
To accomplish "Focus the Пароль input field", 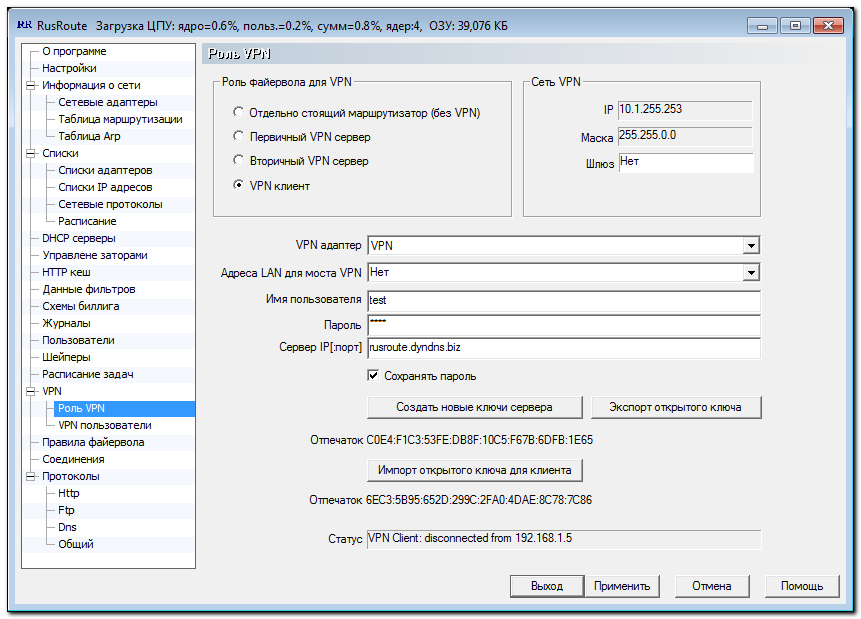I will tap(564, 325).
